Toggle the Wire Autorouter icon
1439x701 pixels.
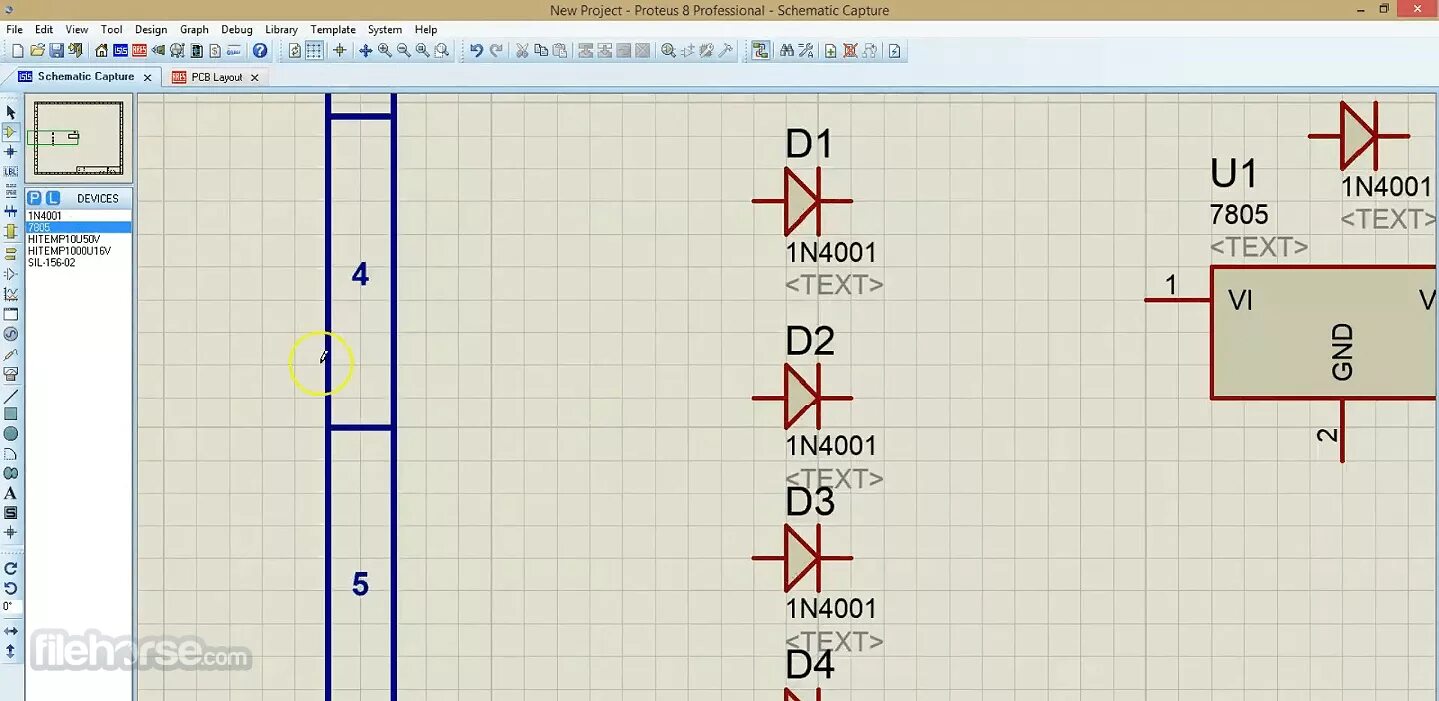coord(761,51)
